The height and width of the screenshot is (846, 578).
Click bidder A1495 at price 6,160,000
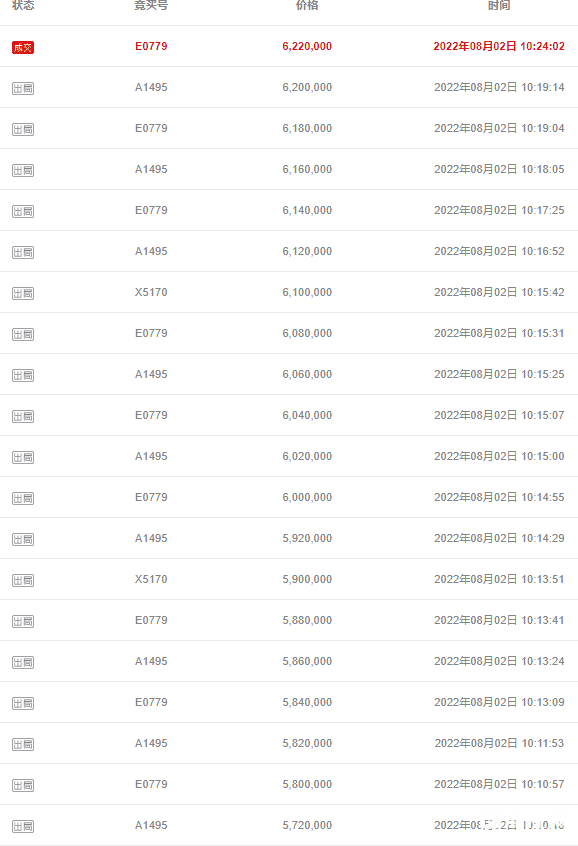coord(151,169)
